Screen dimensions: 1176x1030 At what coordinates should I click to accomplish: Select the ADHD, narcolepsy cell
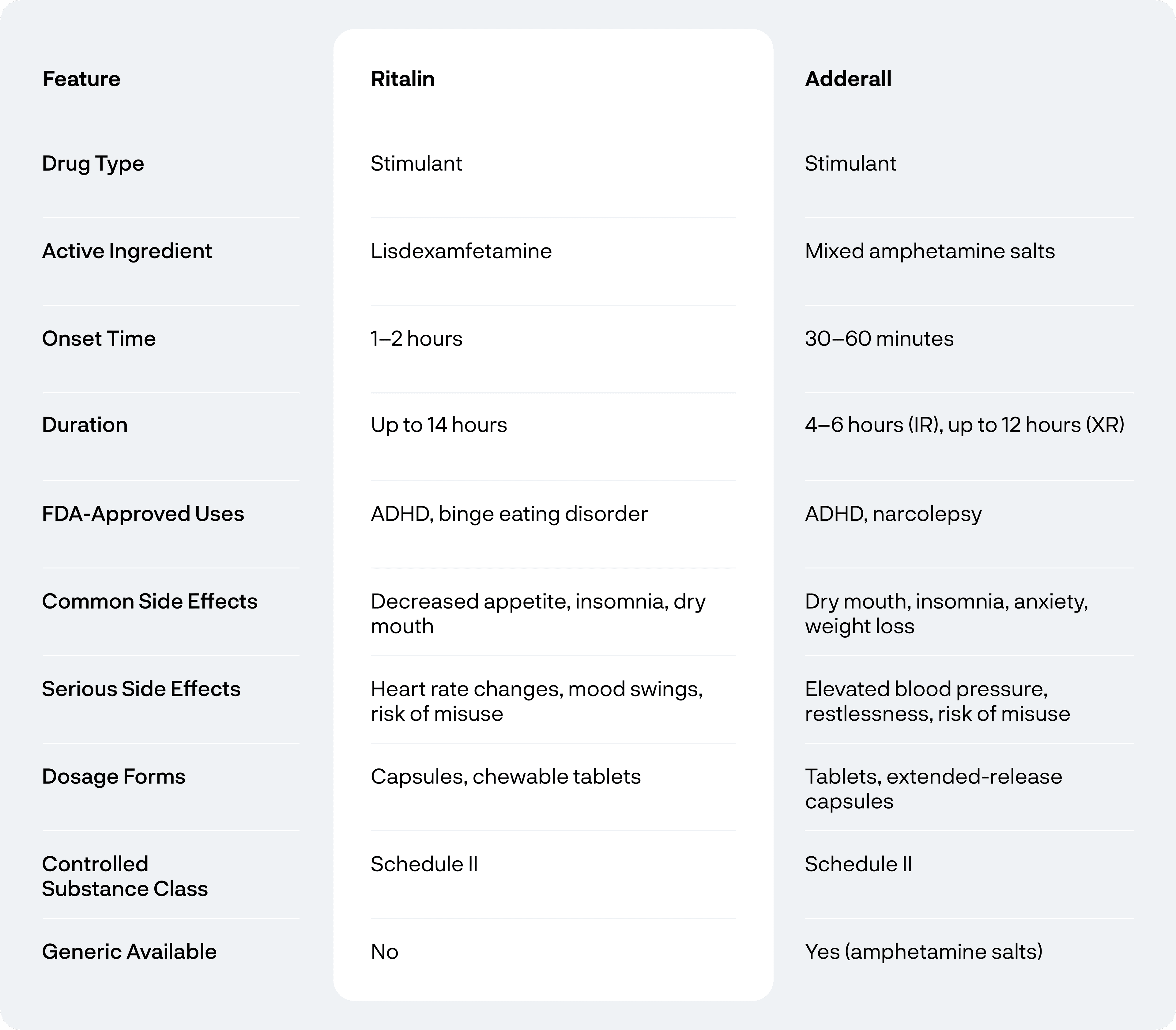click(893, 514)
